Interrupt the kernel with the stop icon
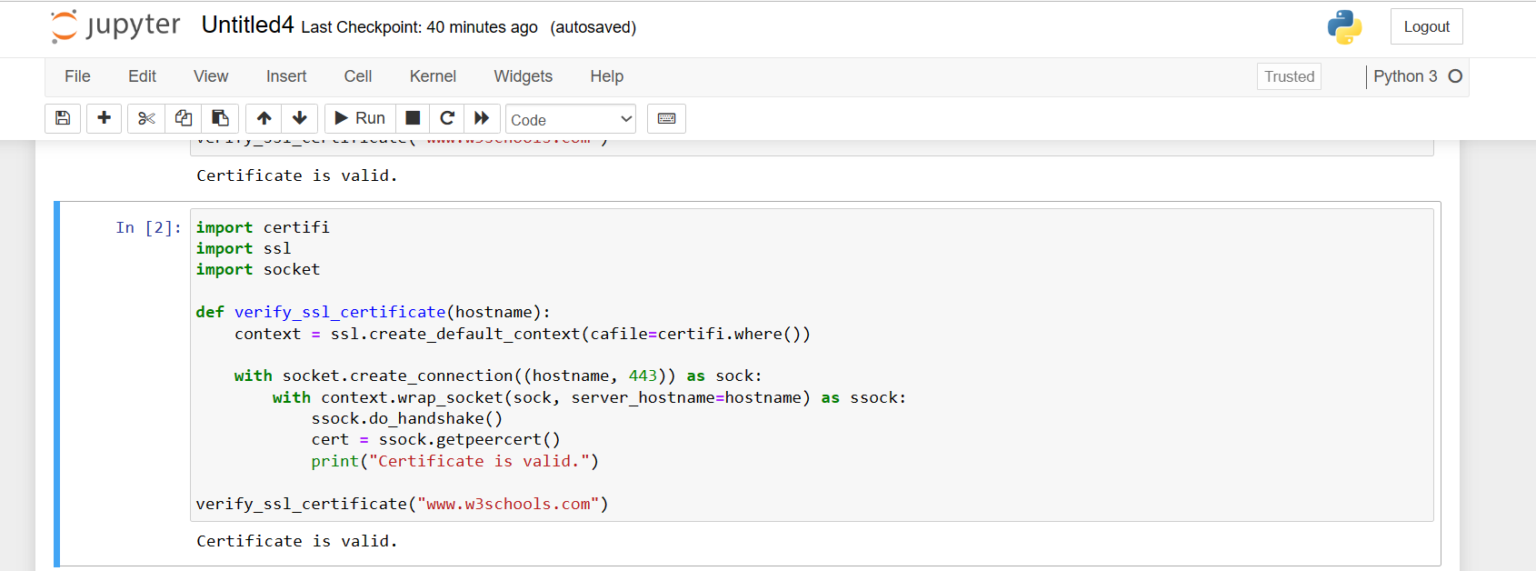The image size is (1536, 571). point(413,118)
